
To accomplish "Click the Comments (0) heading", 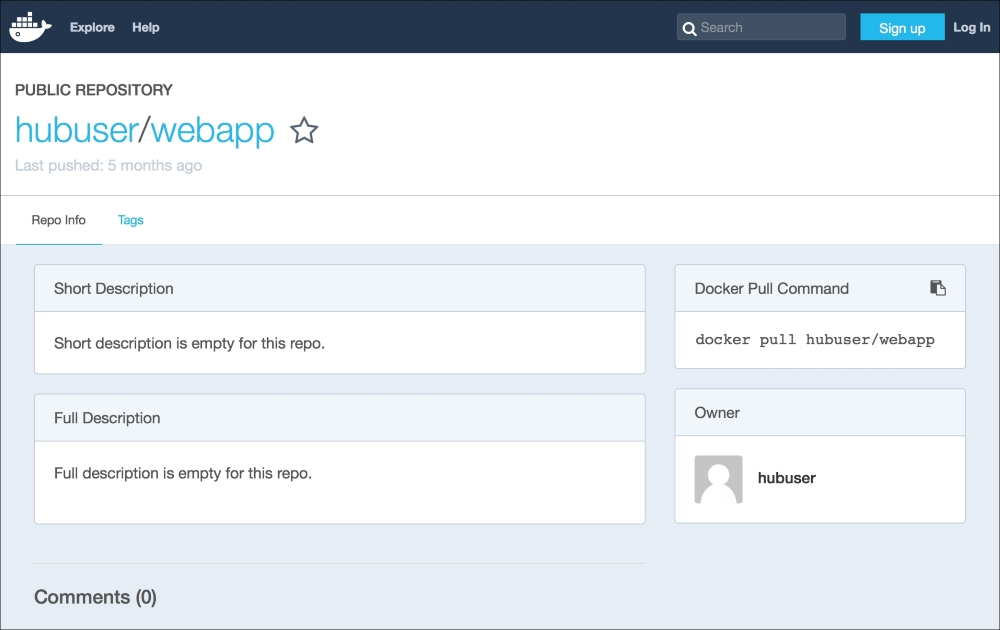I will pyautogui.click(x=95, y=597).
